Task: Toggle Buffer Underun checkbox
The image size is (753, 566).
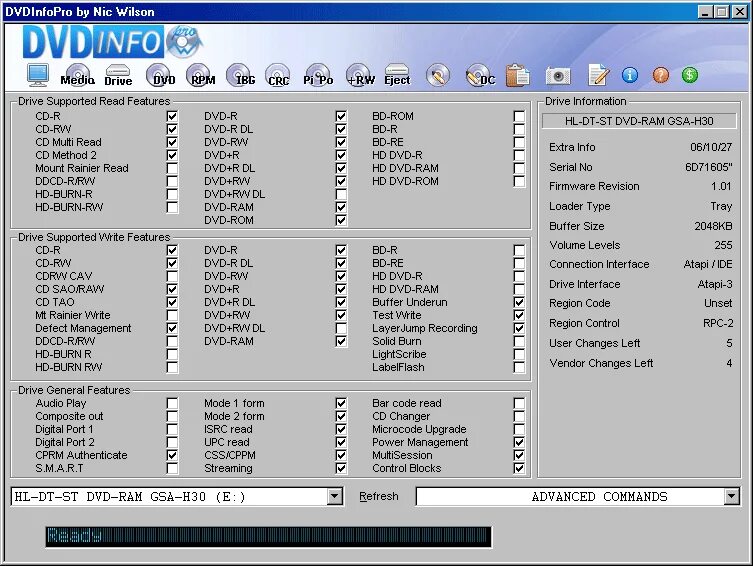Action: (519, 302)
